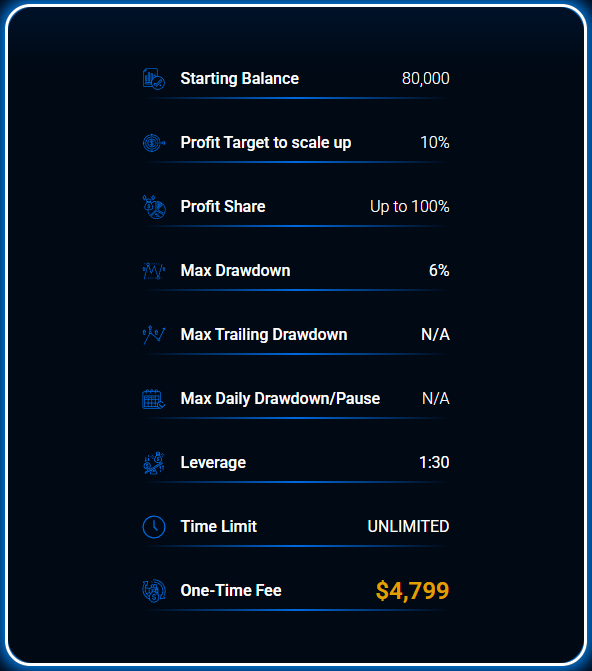Click the Up to 100% profit share value
Viewport: 592px width, 671px height.
[x=410, y=207]
